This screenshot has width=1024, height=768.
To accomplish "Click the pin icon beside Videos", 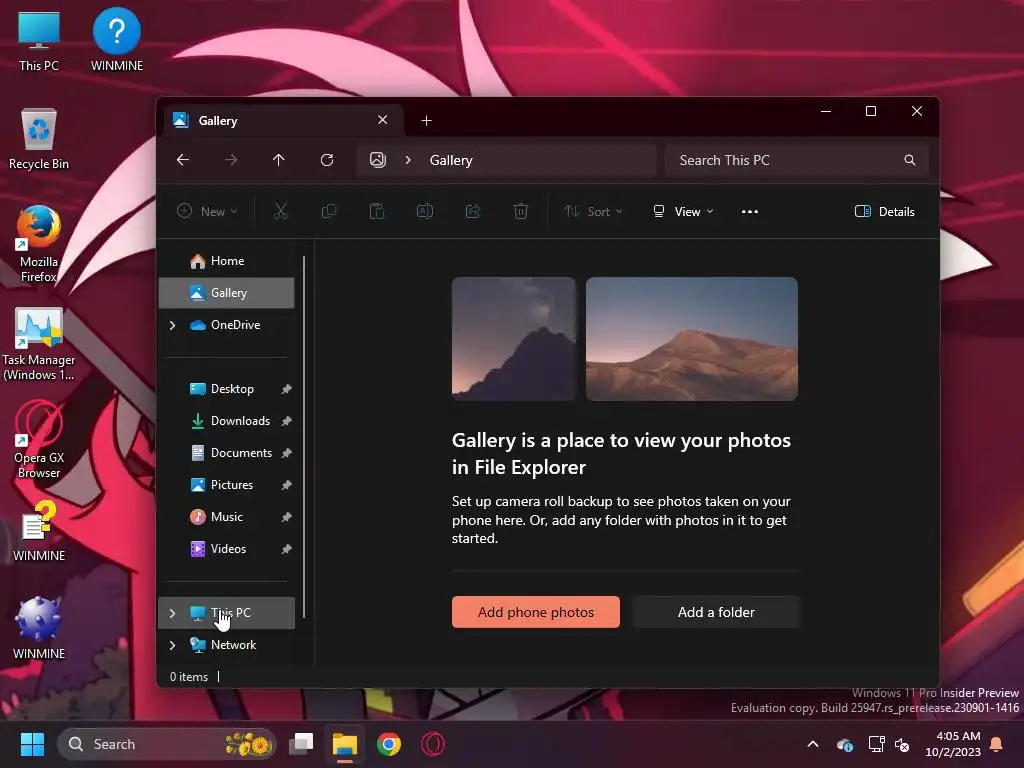I will (x=286, y=549).
